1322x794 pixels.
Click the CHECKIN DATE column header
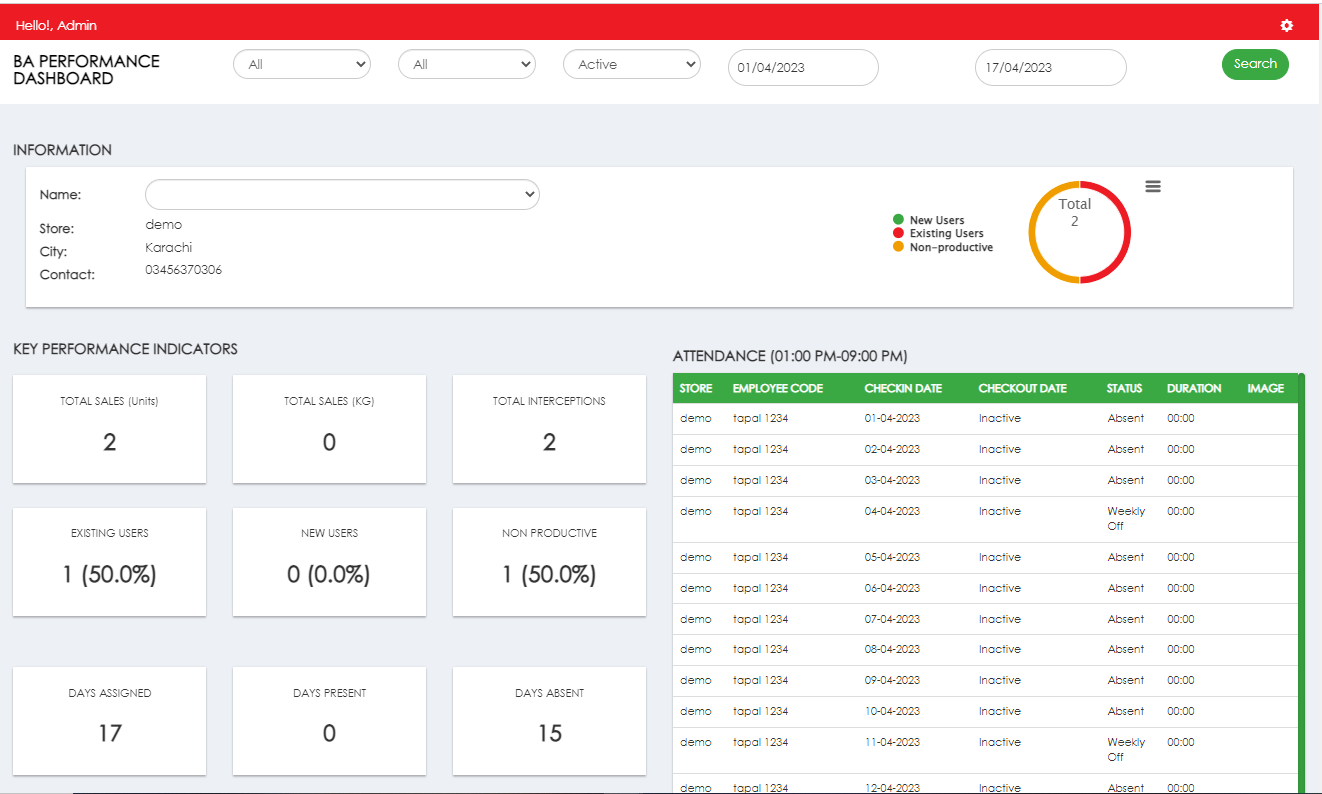[903, 388]
